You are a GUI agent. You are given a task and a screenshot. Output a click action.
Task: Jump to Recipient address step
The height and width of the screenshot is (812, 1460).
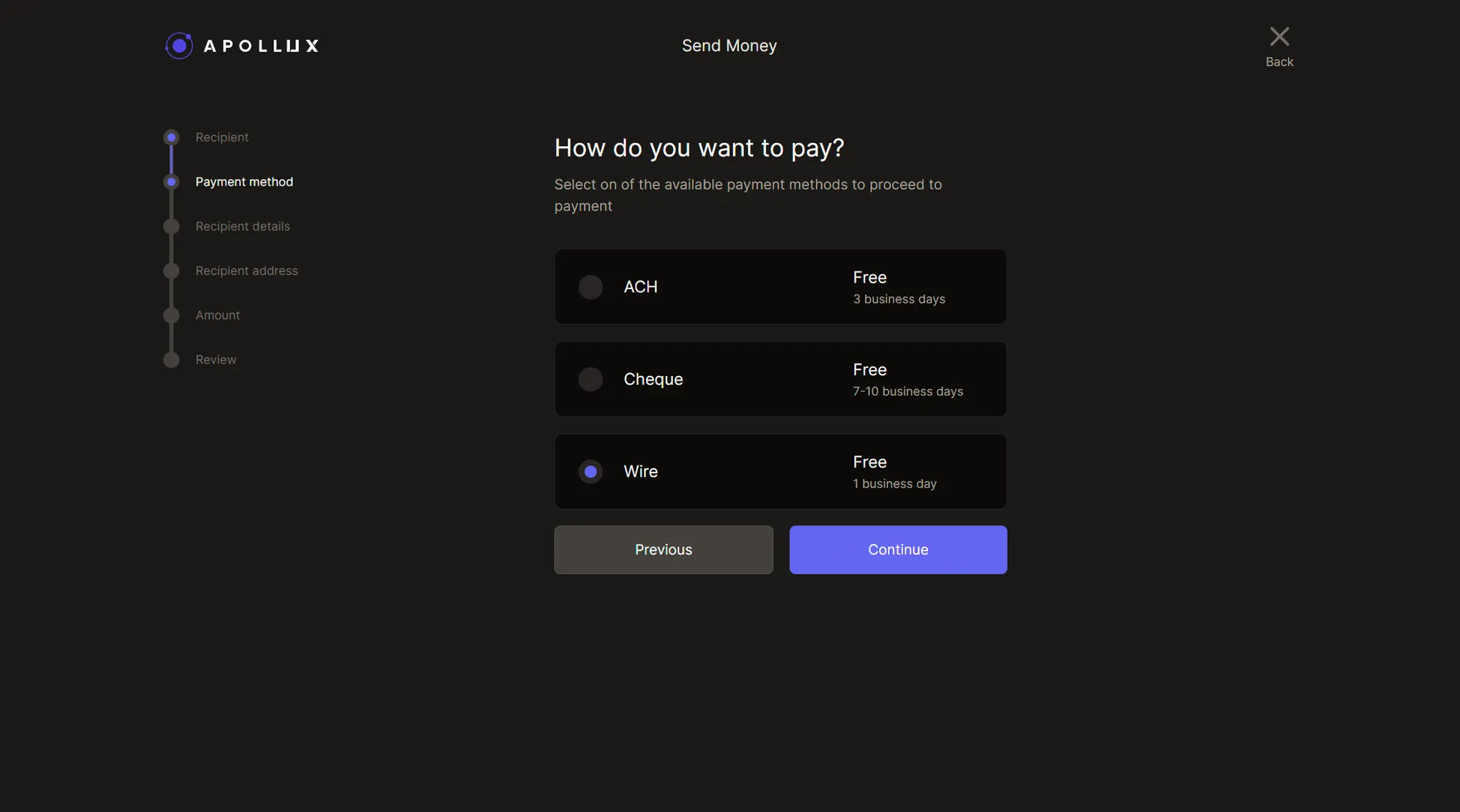click(247, 270)
